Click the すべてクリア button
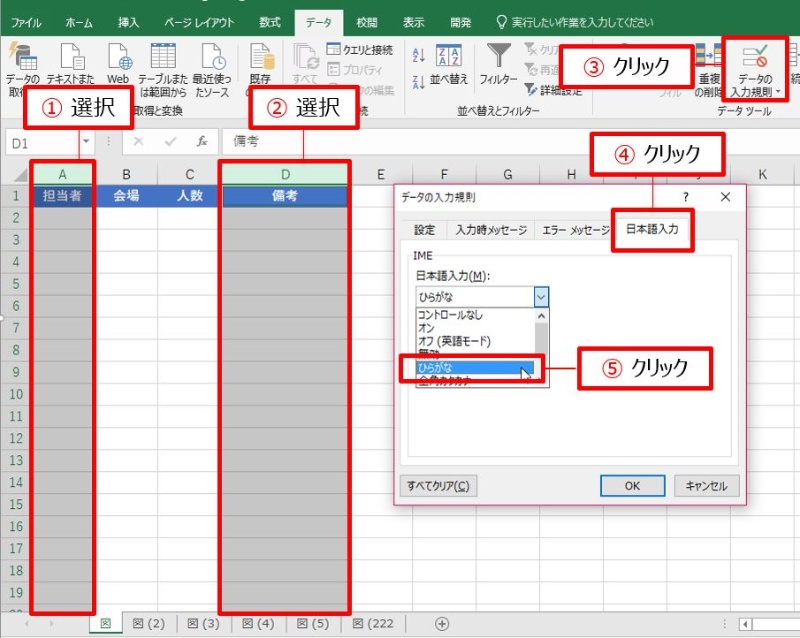 pyautogui.click(x=438, y=486)
